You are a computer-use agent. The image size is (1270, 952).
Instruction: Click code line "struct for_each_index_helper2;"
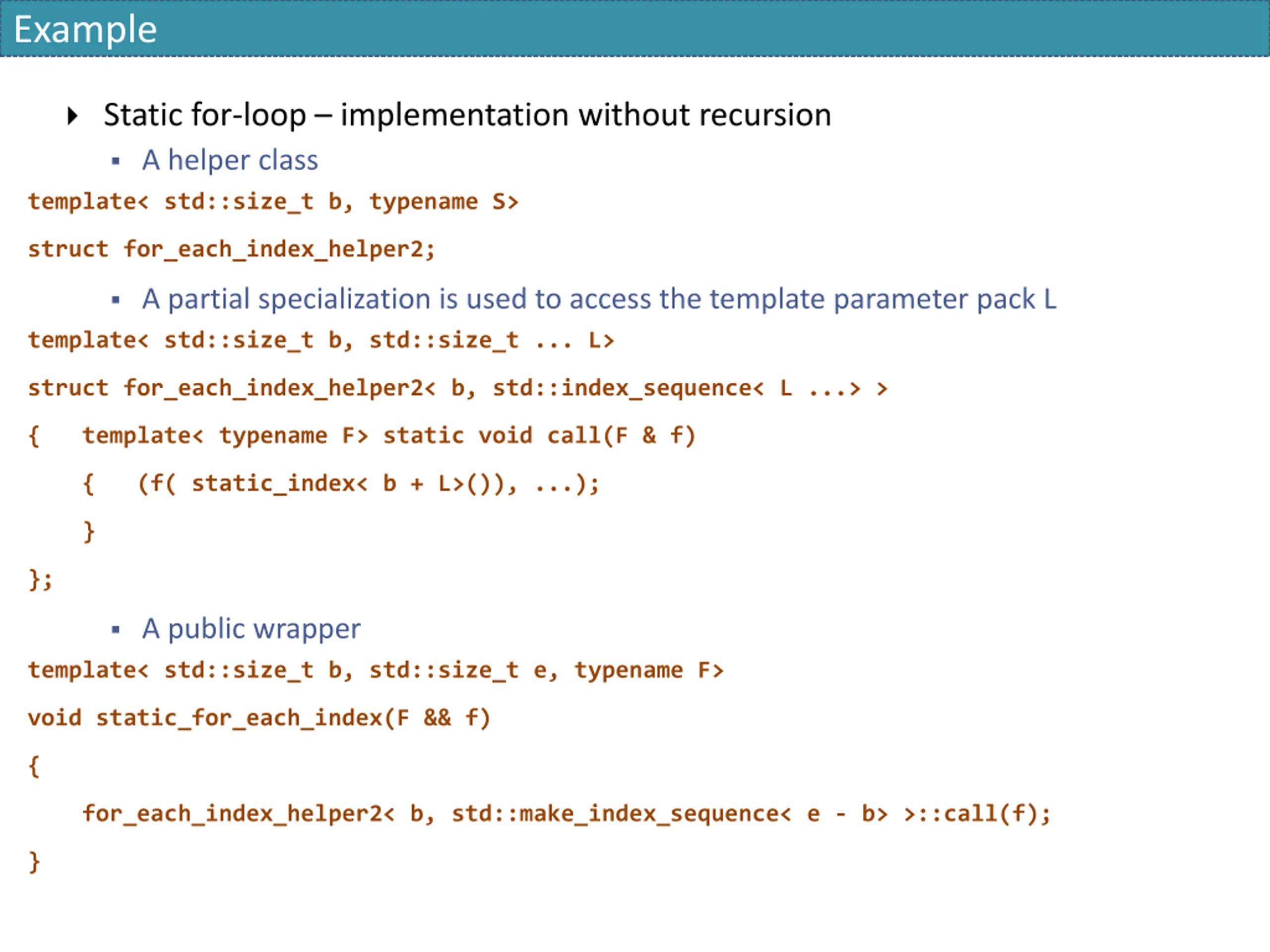(x=232, y=249)
